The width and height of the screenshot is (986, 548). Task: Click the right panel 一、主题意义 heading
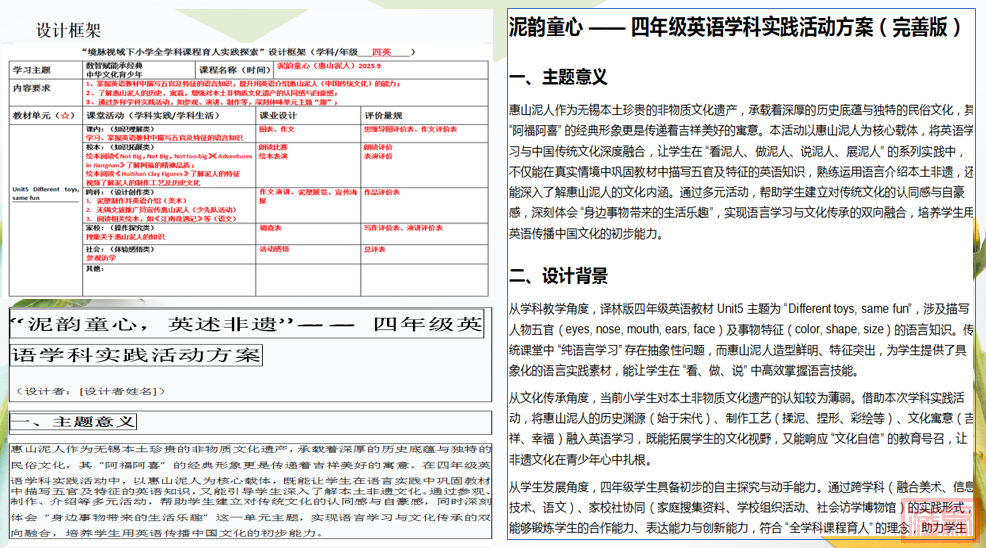(558, 77)
